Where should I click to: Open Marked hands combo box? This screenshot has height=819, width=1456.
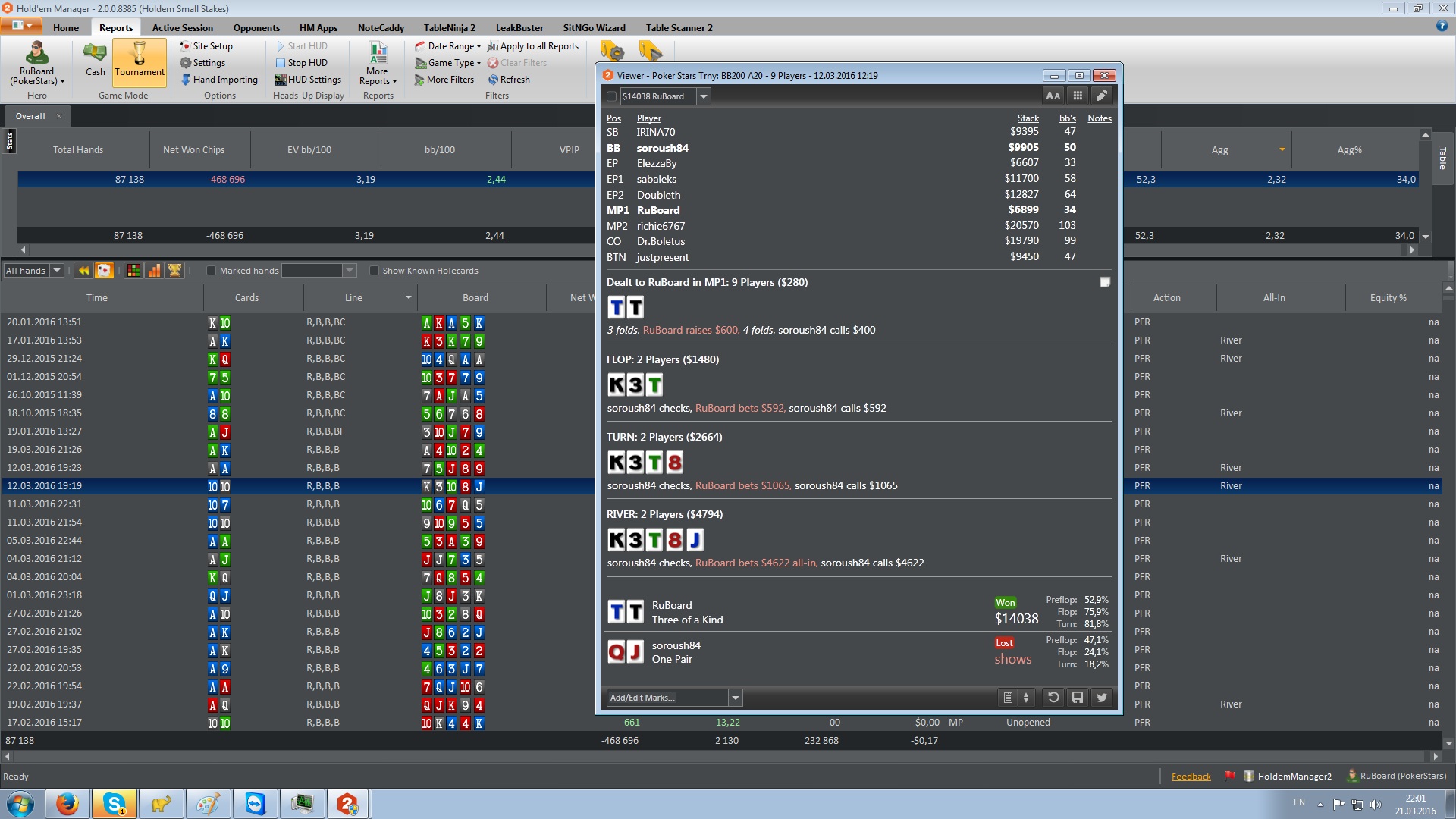pyautogui.click(x=318, y=271)
